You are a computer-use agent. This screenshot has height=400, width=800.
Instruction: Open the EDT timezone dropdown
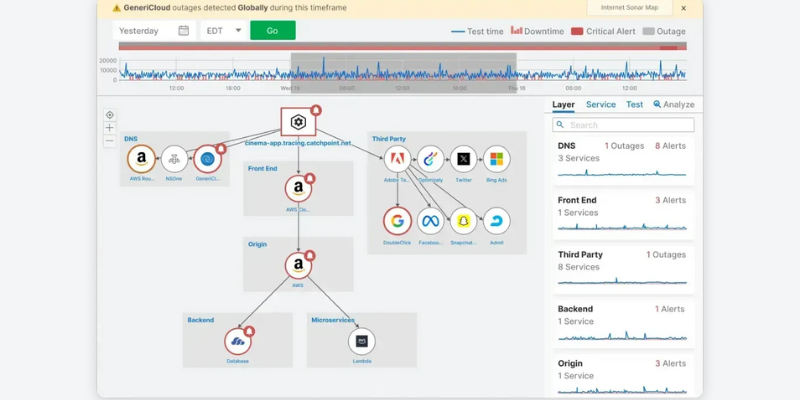(x=223, y=31)
